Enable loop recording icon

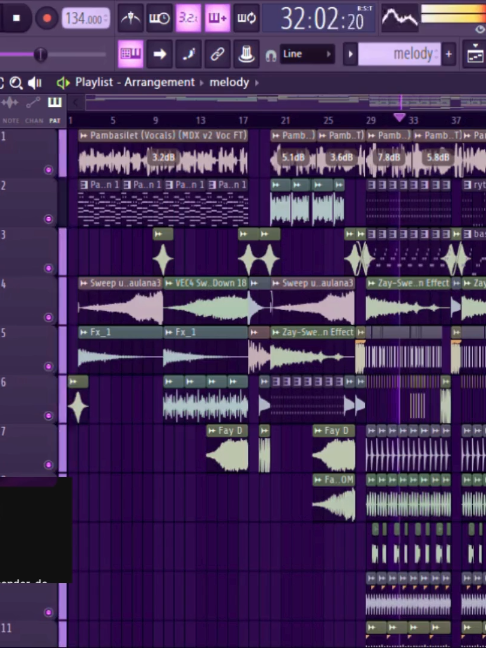[x=246, y=18]
